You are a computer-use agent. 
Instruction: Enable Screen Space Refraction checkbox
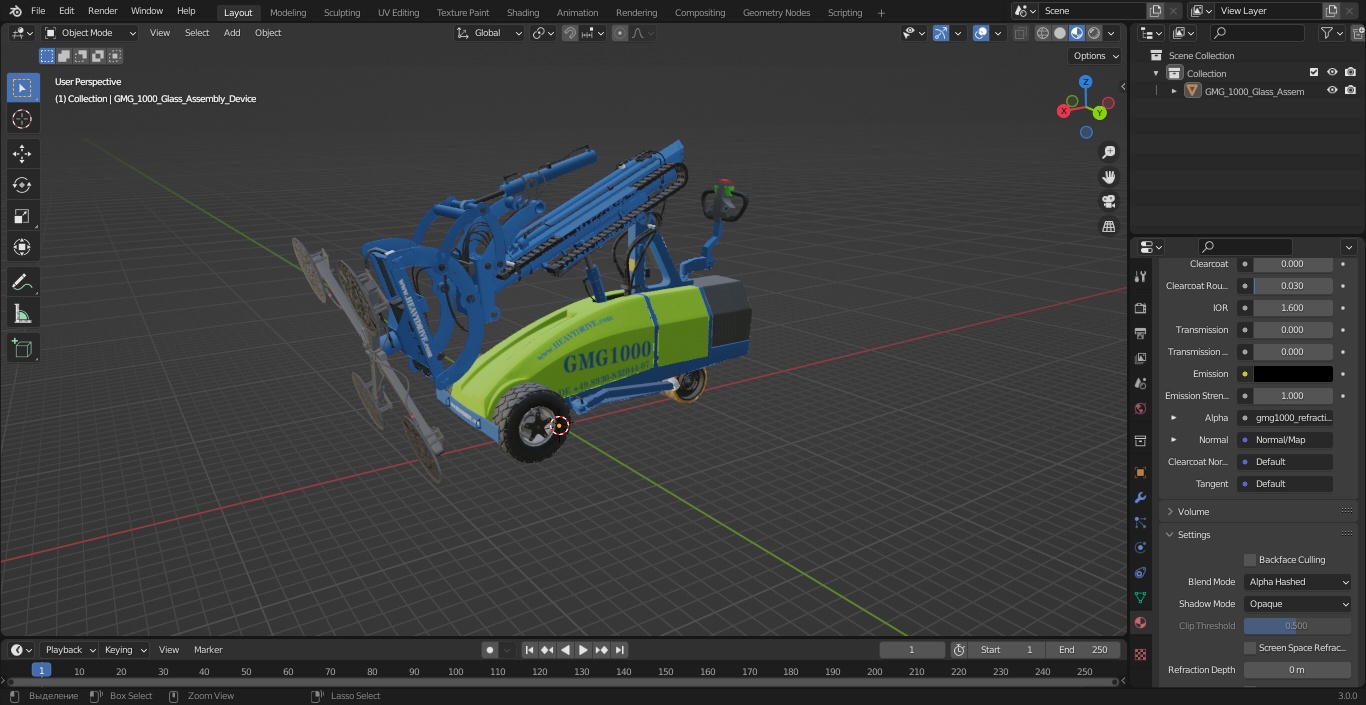click(1249, 648)
